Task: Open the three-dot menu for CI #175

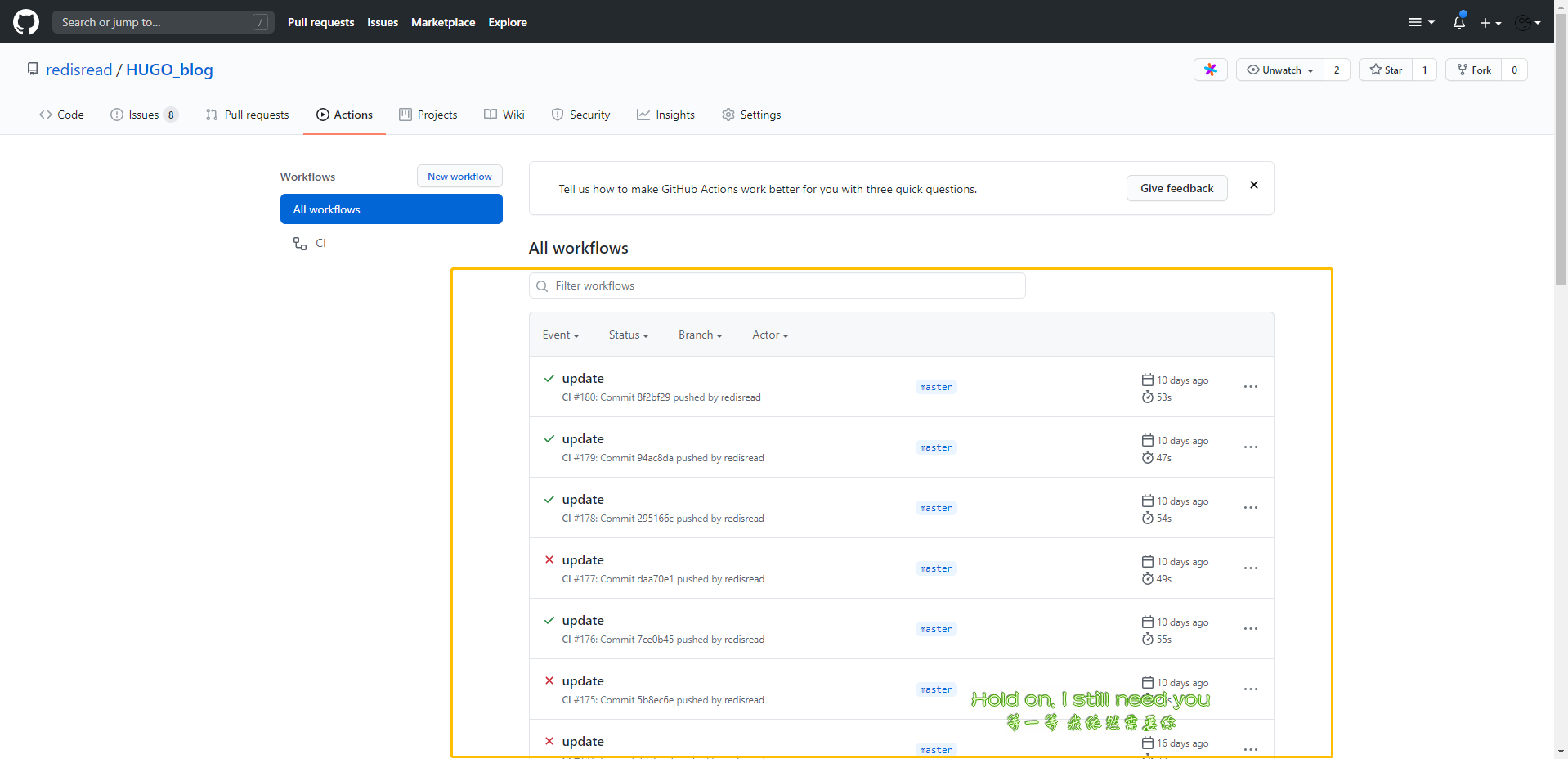Action: click(1251, 689)
